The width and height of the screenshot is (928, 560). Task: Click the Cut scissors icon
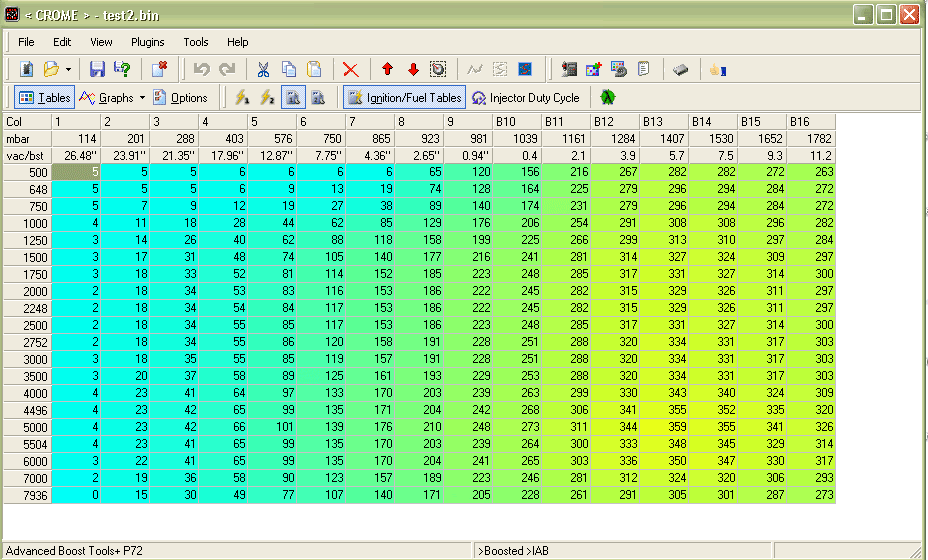(x=263, y=69)
